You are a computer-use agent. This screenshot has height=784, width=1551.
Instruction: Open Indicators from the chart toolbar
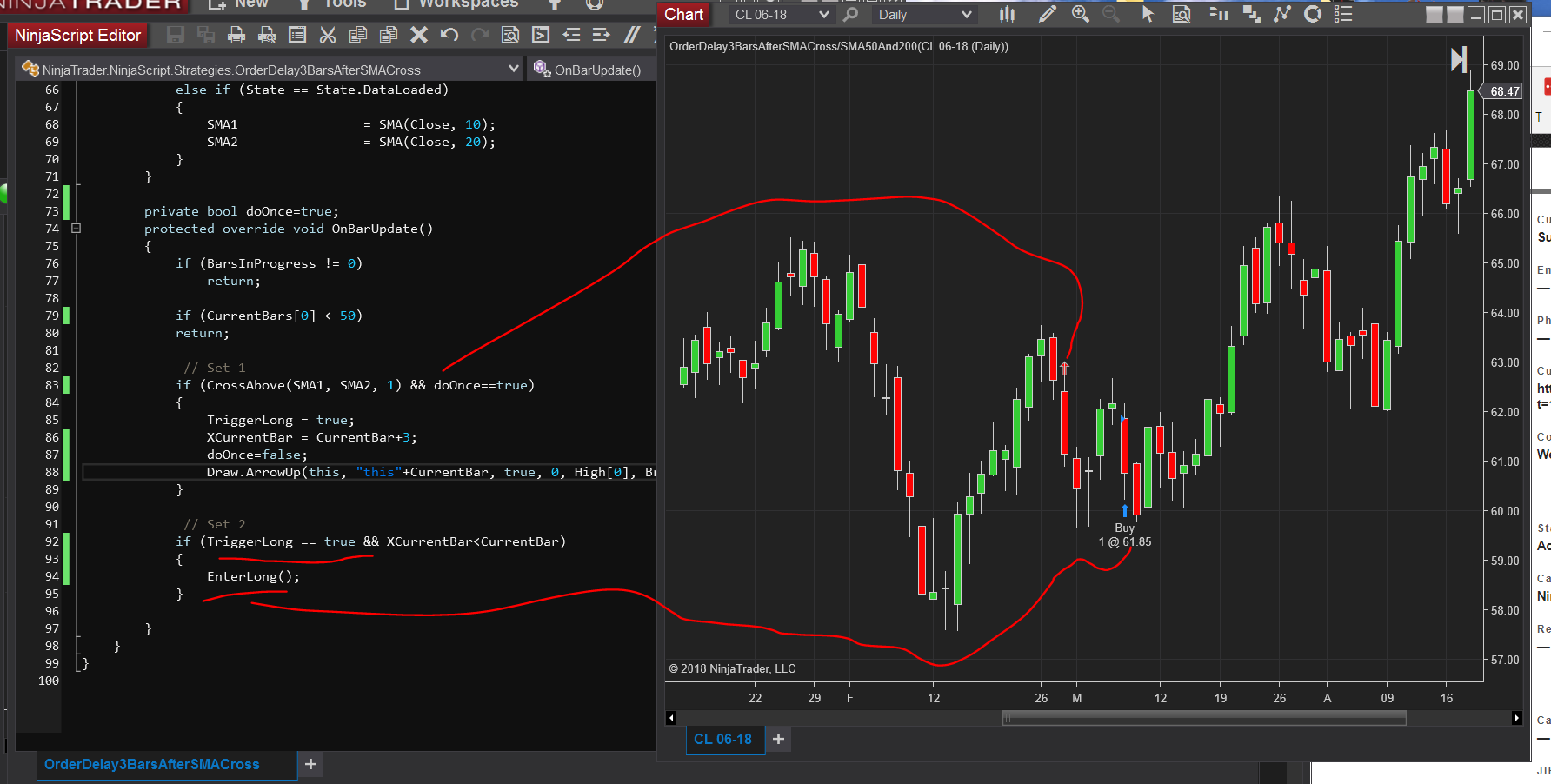click(x=1282, y=15)
